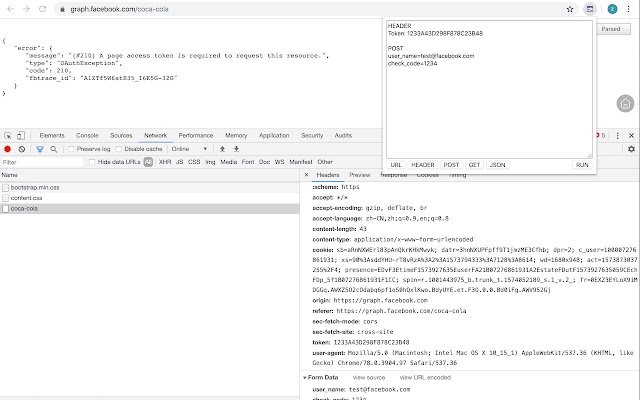Open the Application tab
This screenshot has height=400, width=640.
click(274, 136)
